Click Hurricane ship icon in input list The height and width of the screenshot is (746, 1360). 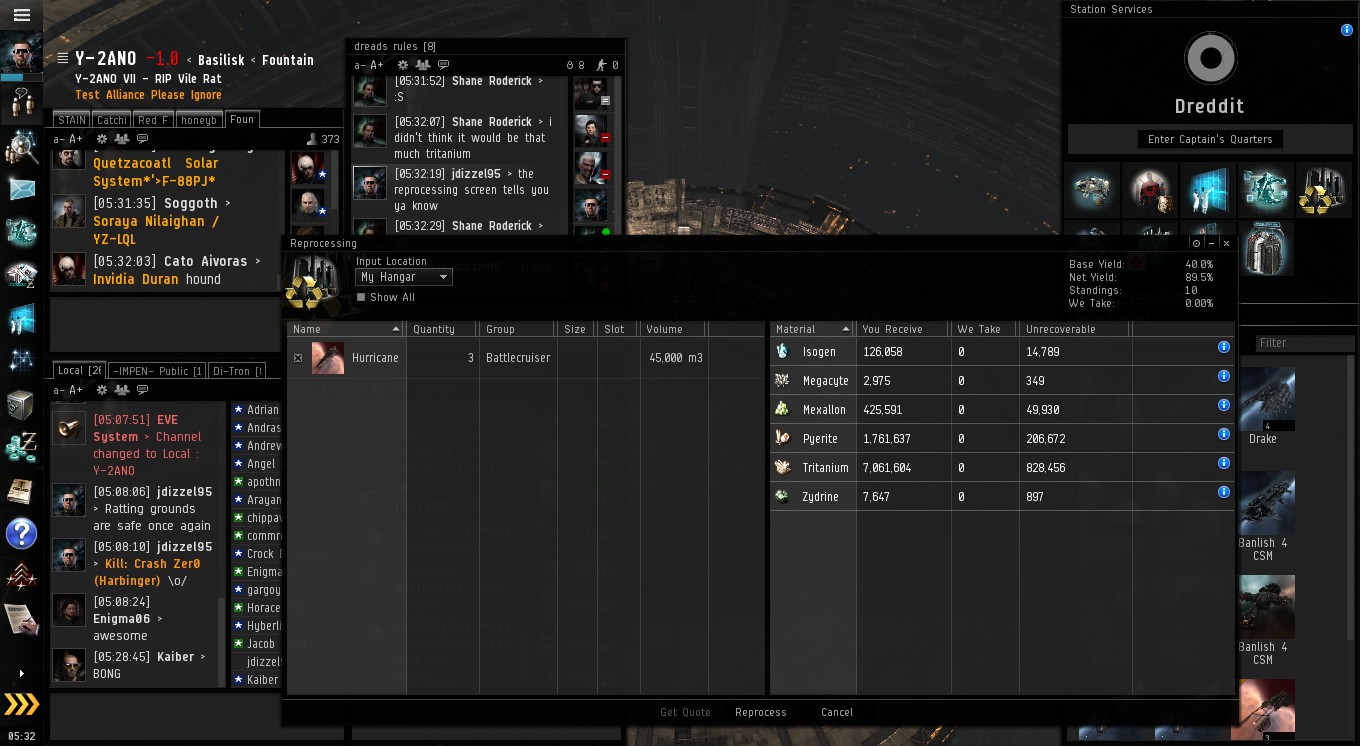328,358
